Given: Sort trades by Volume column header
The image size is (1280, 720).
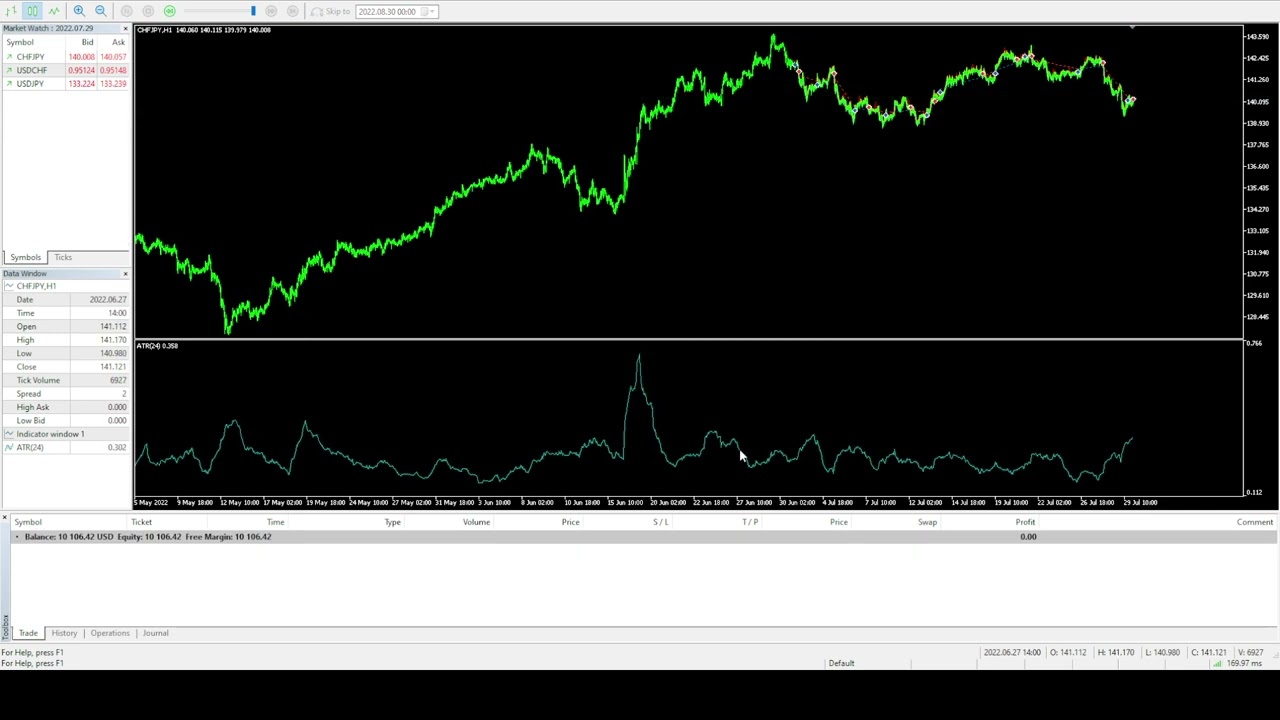Looking at the screenshot, I should click(x=476, y=522).
